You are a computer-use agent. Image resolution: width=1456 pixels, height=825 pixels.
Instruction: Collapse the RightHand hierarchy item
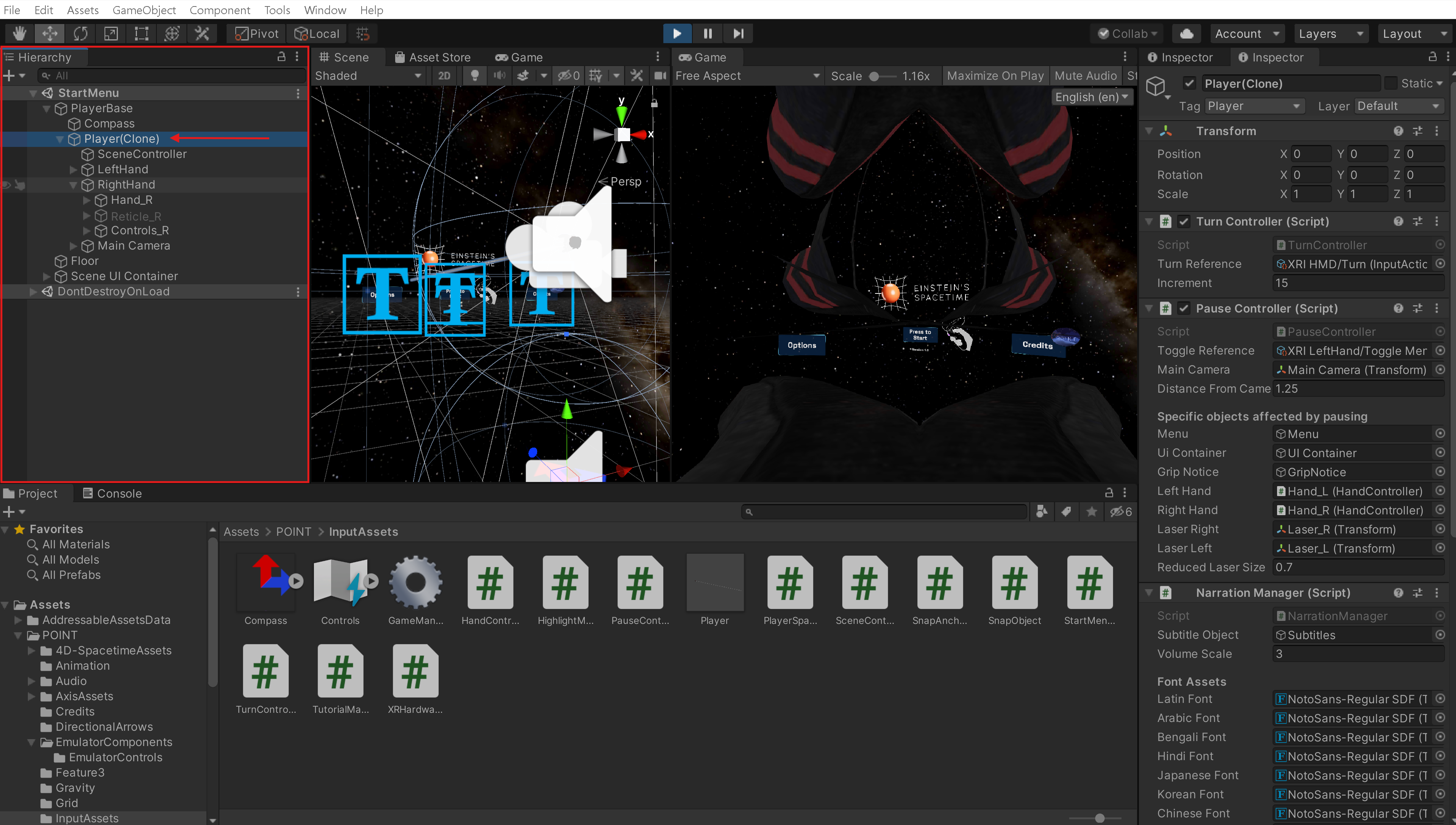tap(73, 185)
